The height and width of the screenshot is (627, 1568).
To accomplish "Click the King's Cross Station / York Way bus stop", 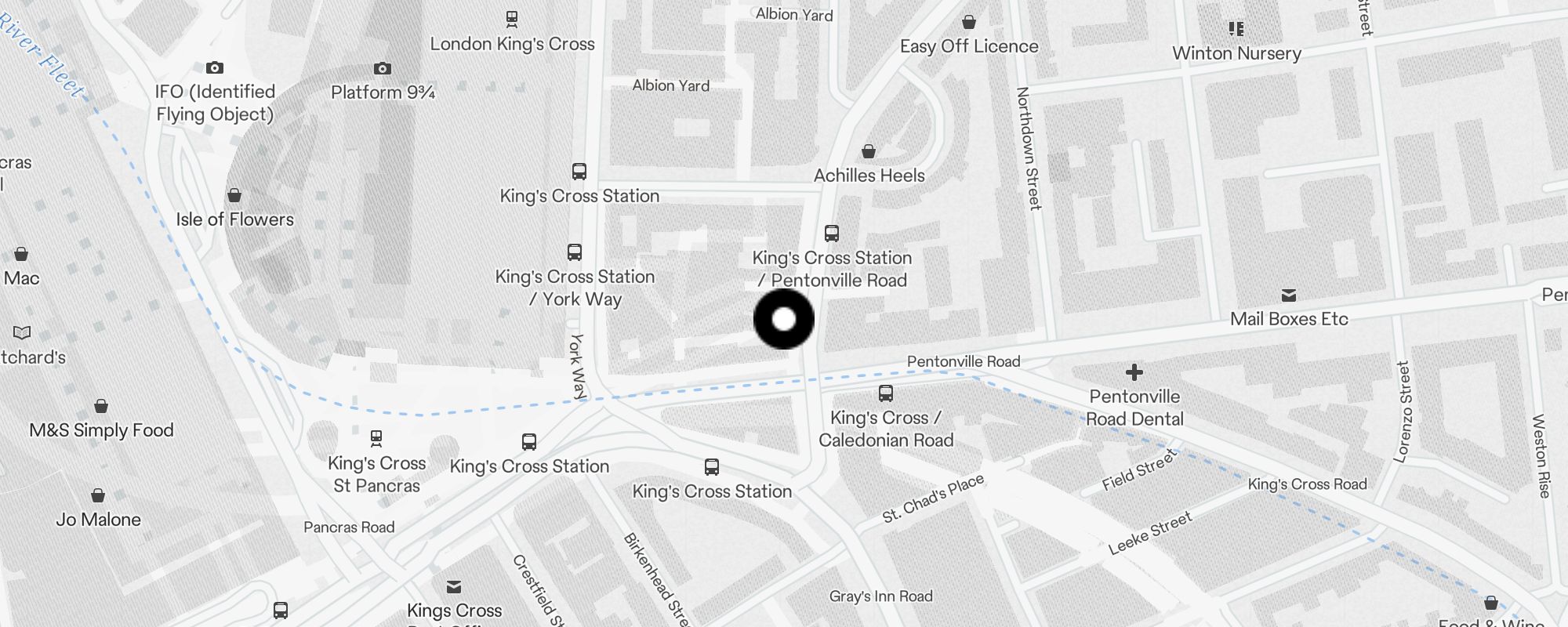I will [x=575, y=252].
